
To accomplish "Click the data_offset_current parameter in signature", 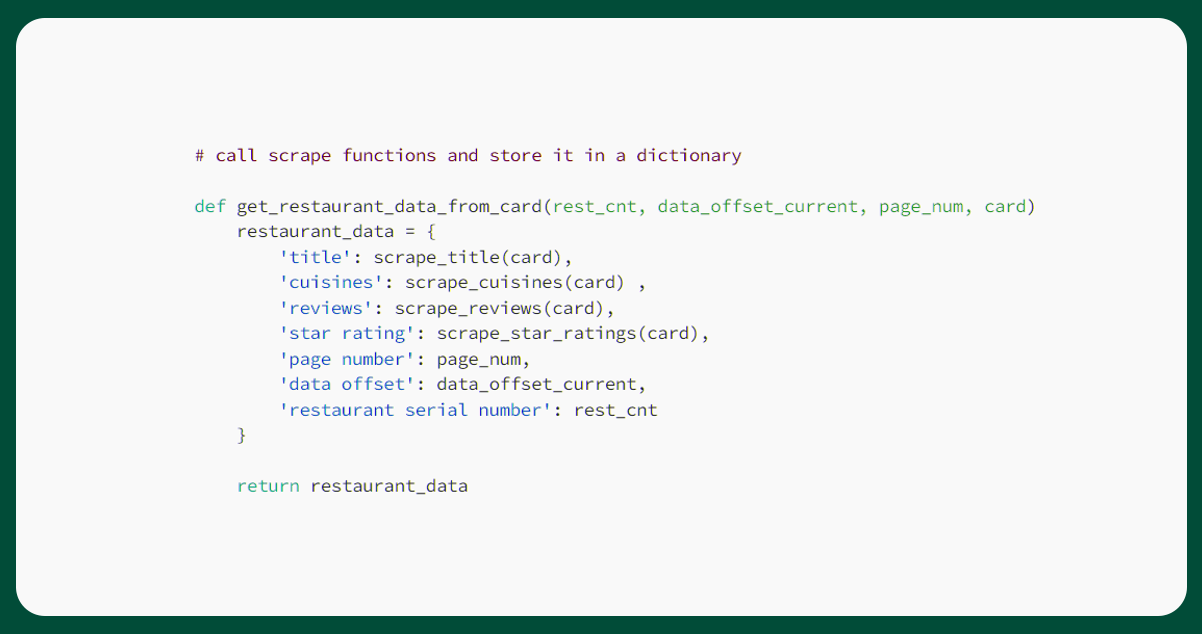I will (x=757, y=207).
